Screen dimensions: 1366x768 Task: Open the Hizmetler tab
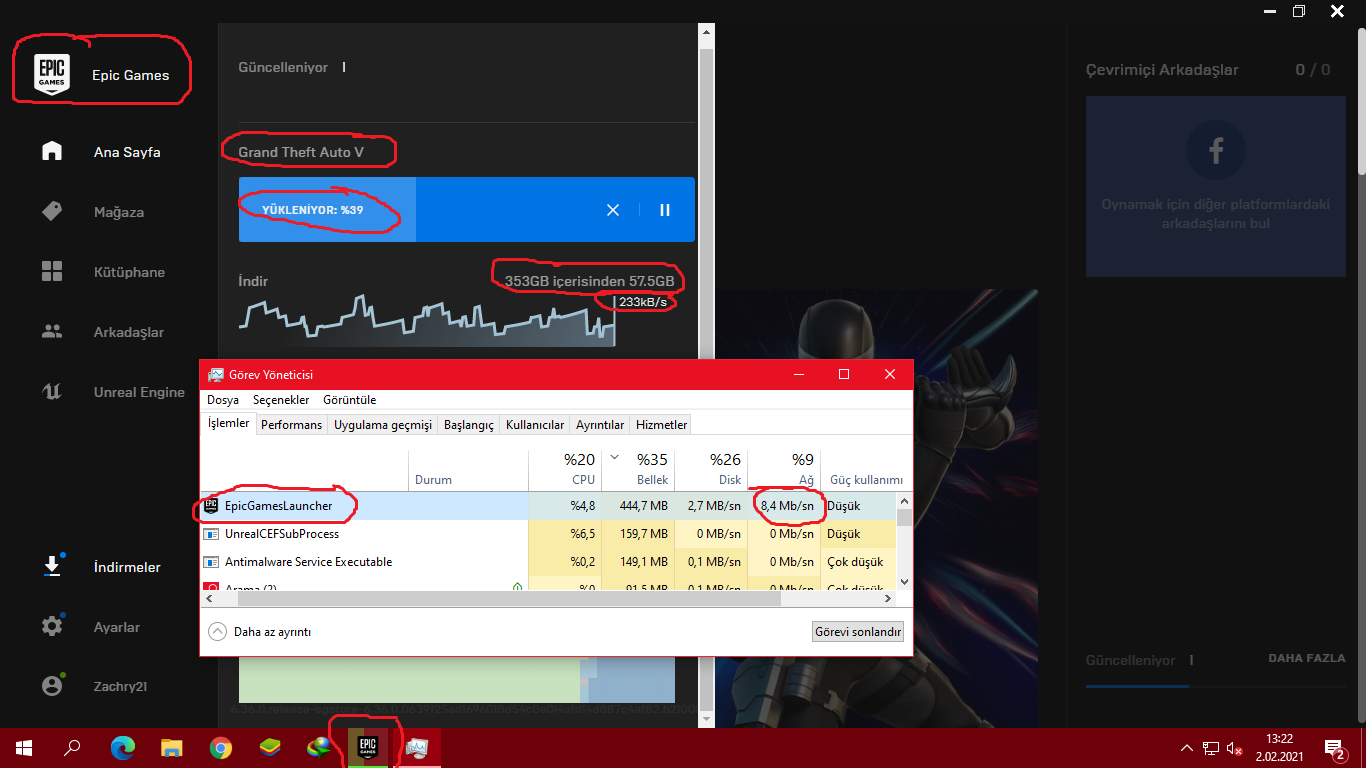pos(661,425)
